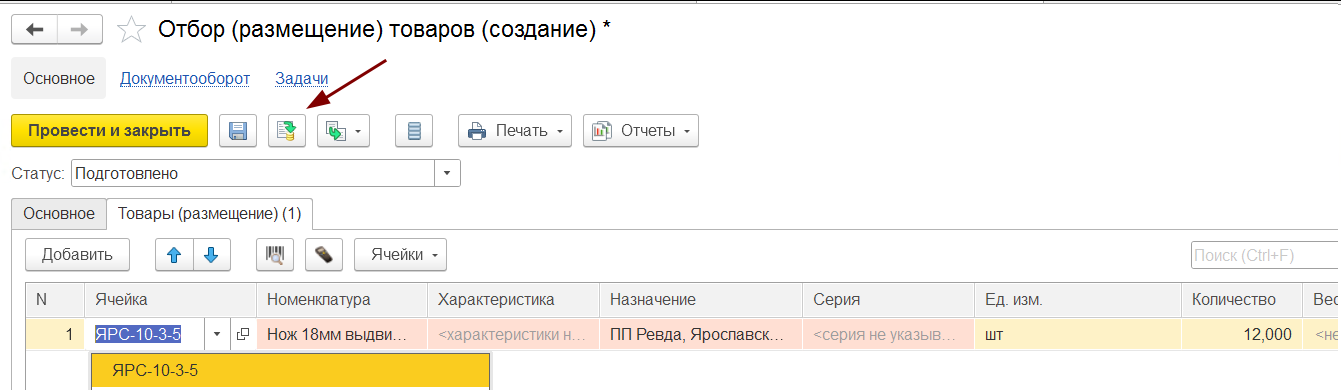Move row up with blue arrow
This screenshot has height=390, width=1341.
174,255
